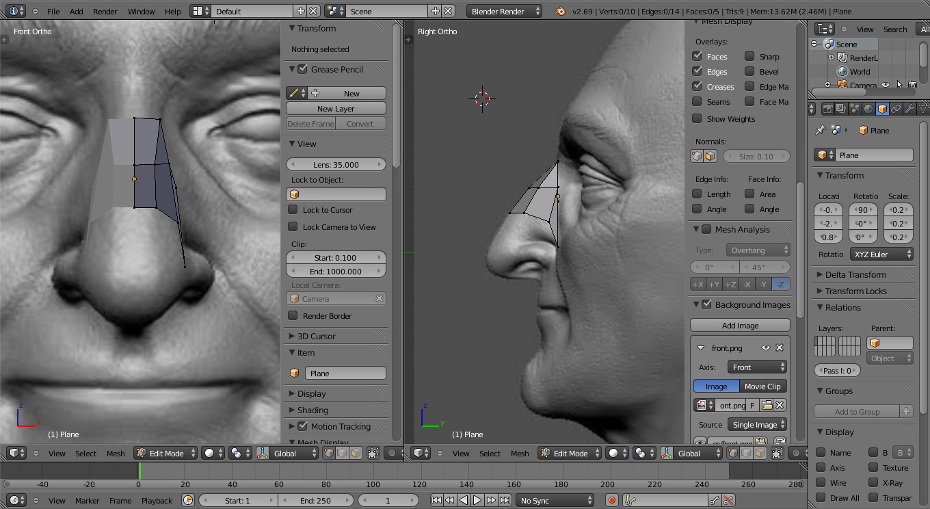Open the Modifiers wrench properties tab
This screenshot has width=930, height=509.
coord(909,109)
